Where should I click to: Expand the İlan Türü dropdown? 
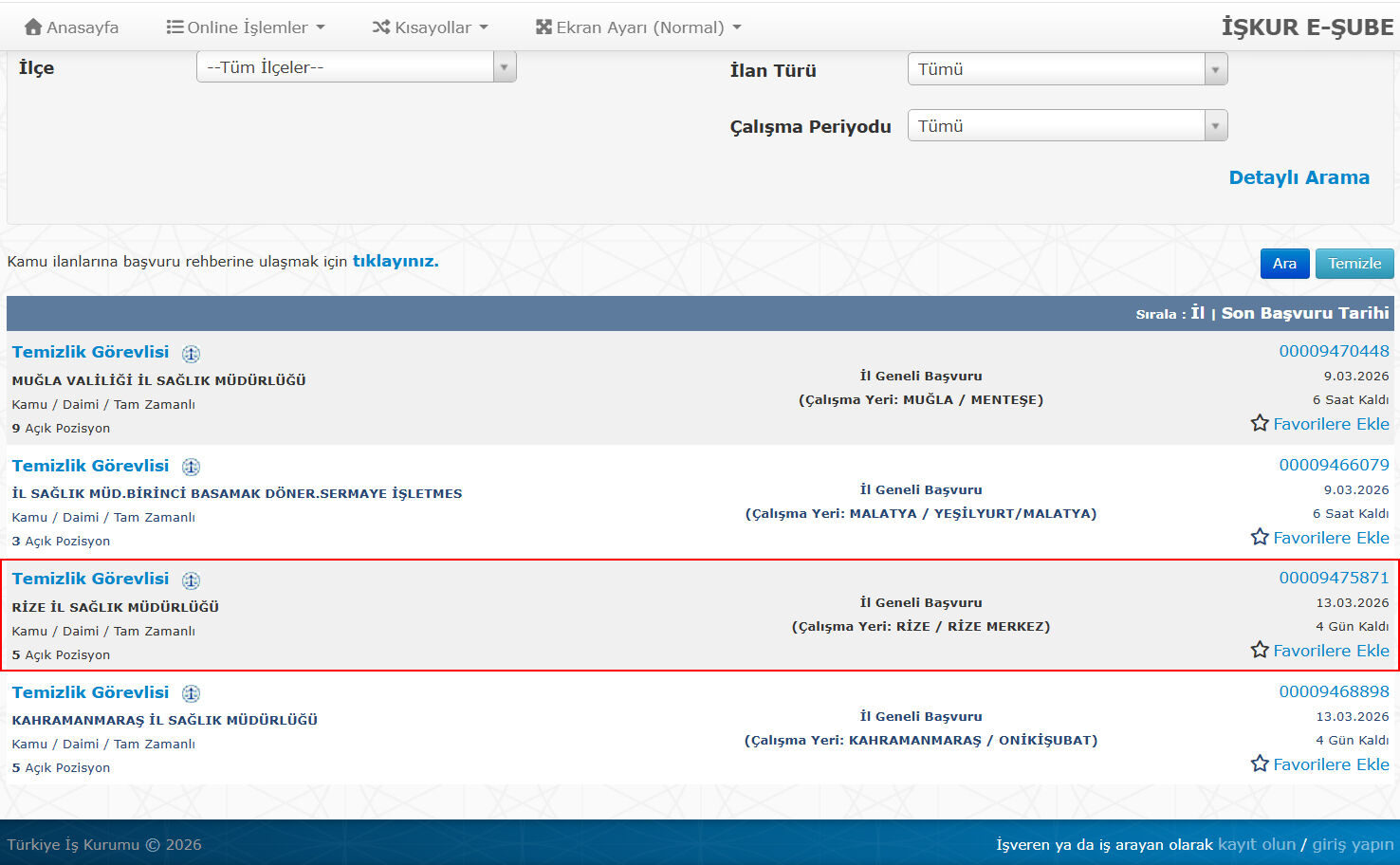click(1067, 69)
